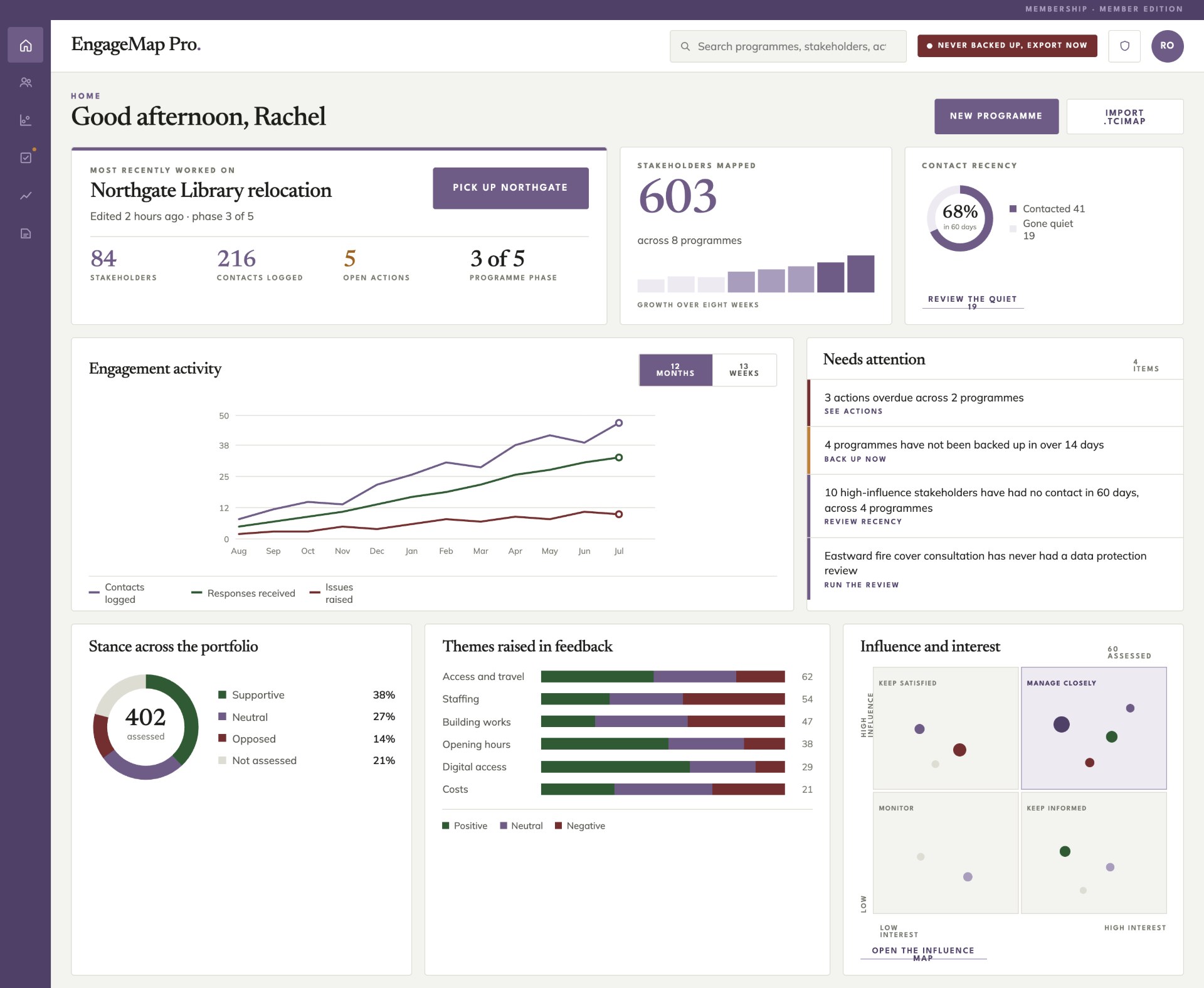Focus the search programmes input field
The width and height of the screenshot is (1204, 988).
point(788,46)
